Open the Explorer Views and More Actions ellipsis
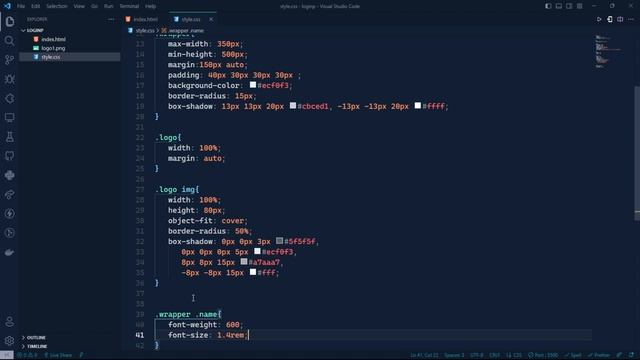This screenshot has height=360, width=640. tap(111, 19)
